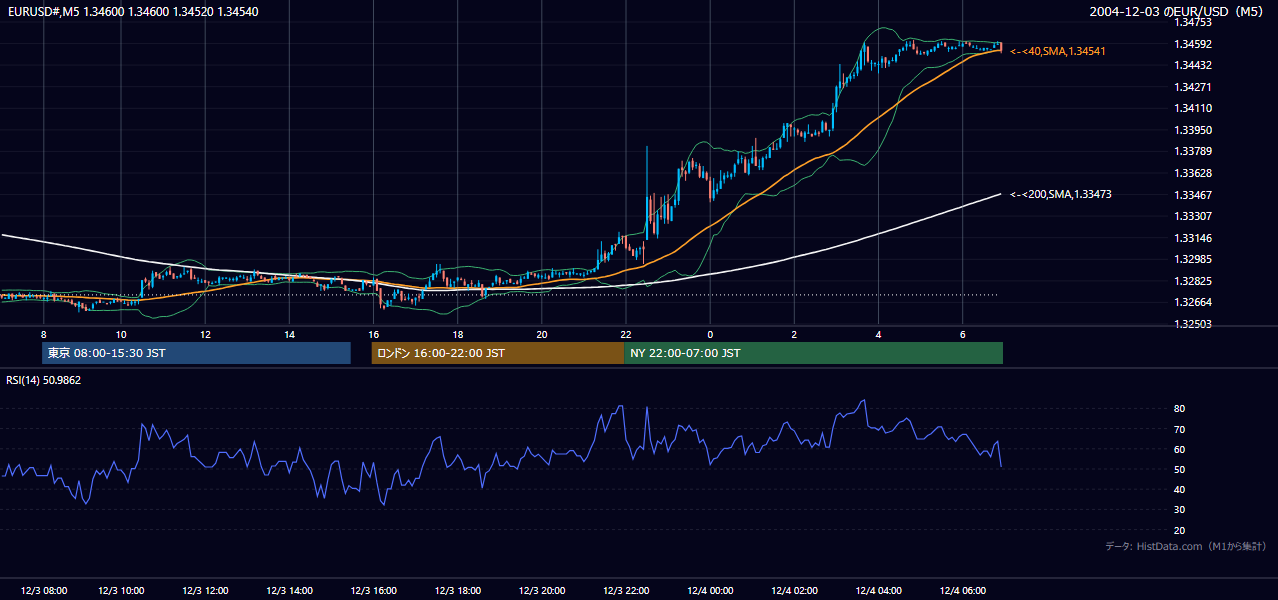Click hour label 8 under price chart
The image size is (1278, 600).
[x=44, y=334]
